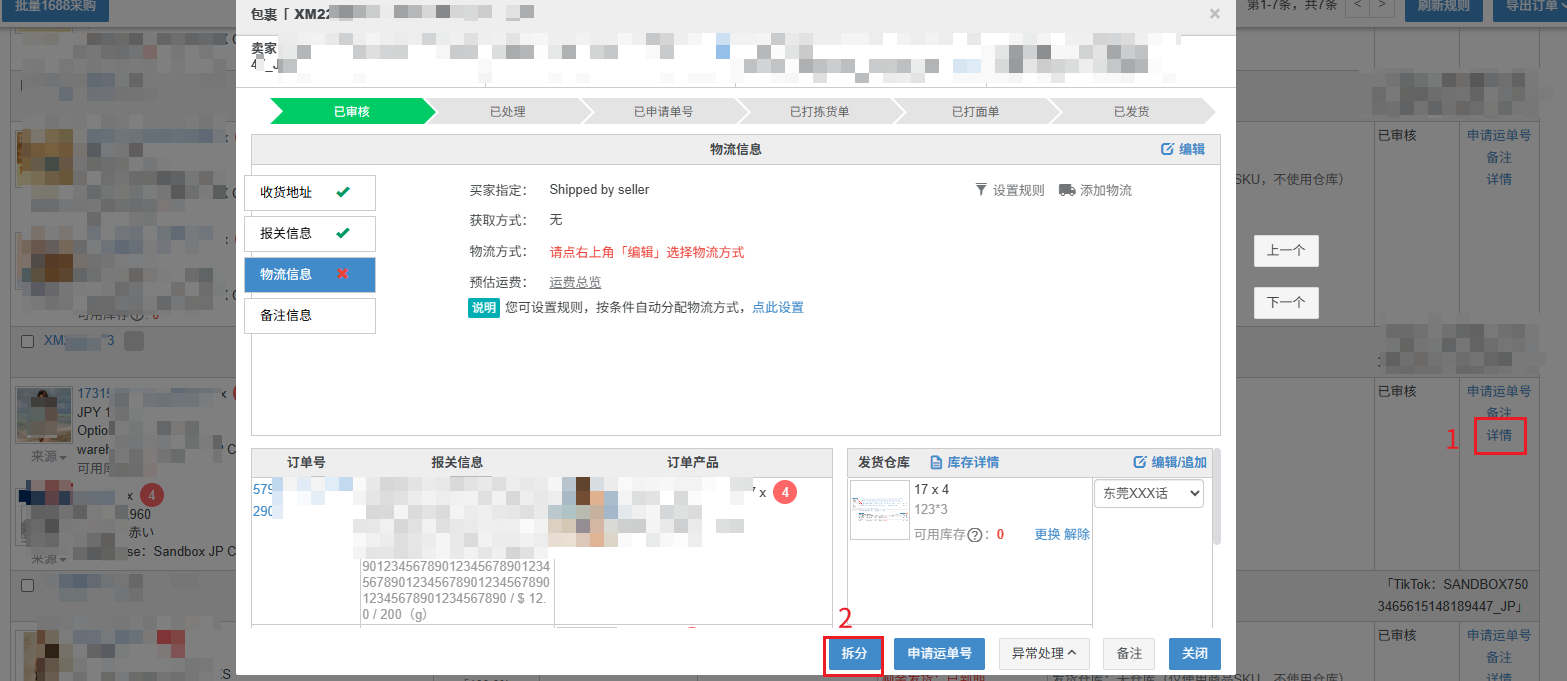Go to previous page with < arrow

click(1357, 5)
